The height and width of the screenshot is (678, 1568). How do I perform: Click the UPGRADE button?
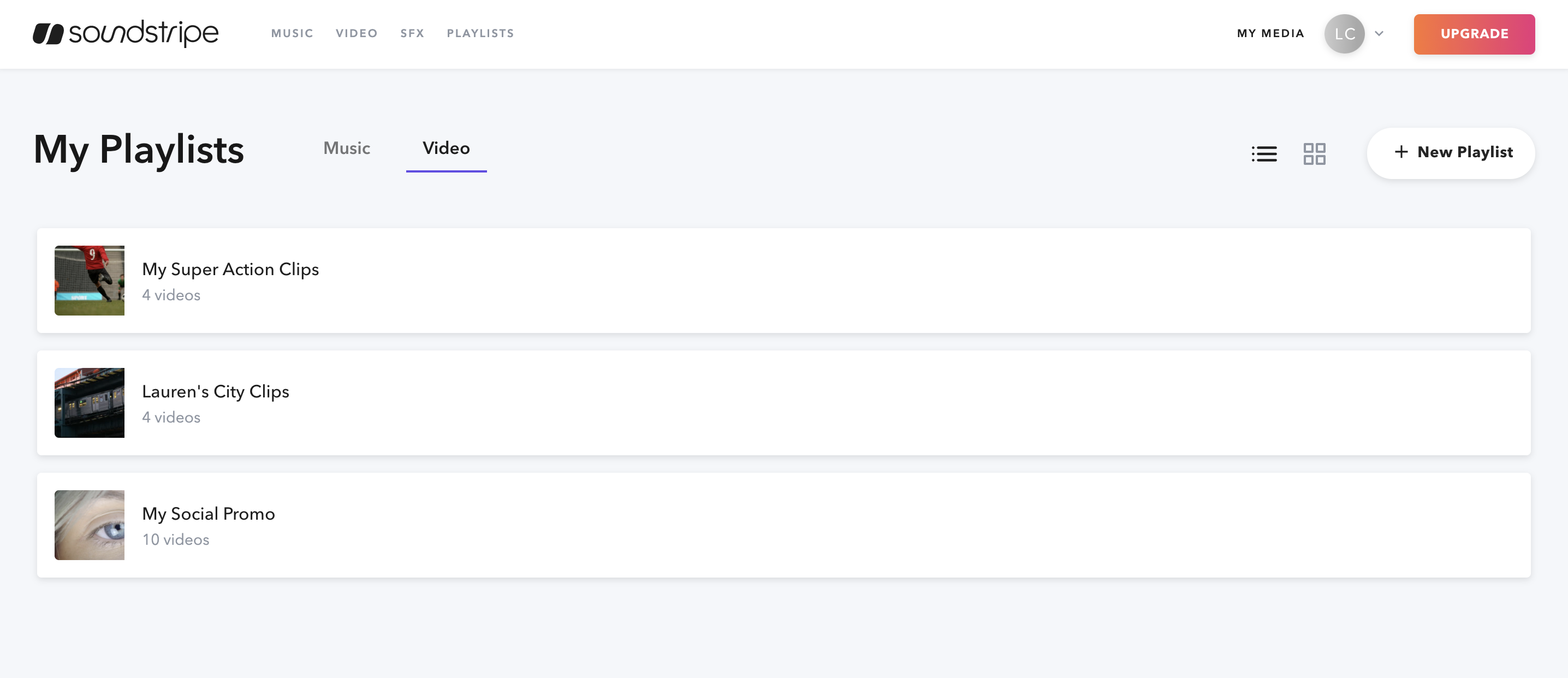[x=1474, y=34]
